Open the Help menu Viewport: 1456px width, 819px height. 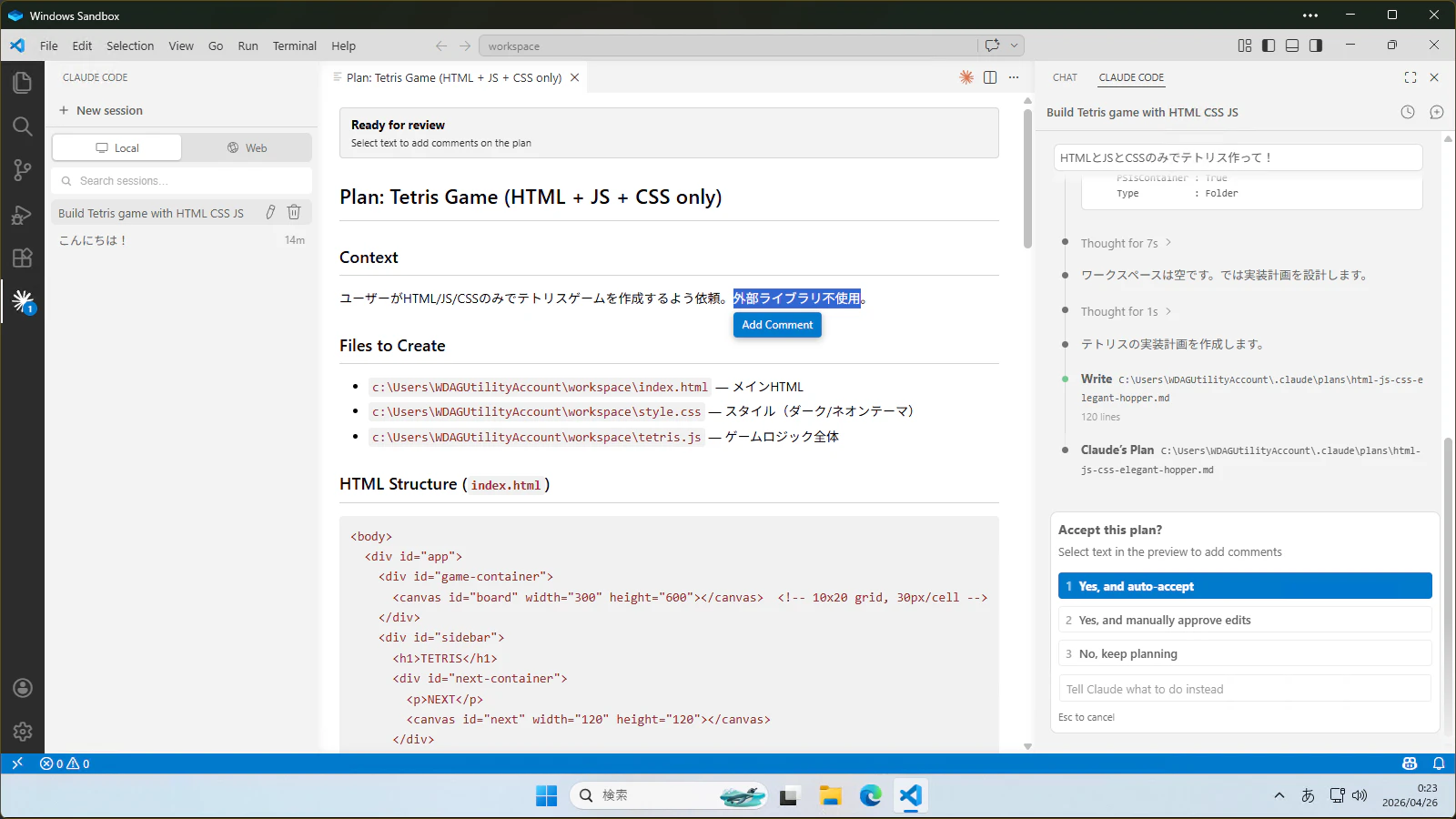[x=343, y=45]
